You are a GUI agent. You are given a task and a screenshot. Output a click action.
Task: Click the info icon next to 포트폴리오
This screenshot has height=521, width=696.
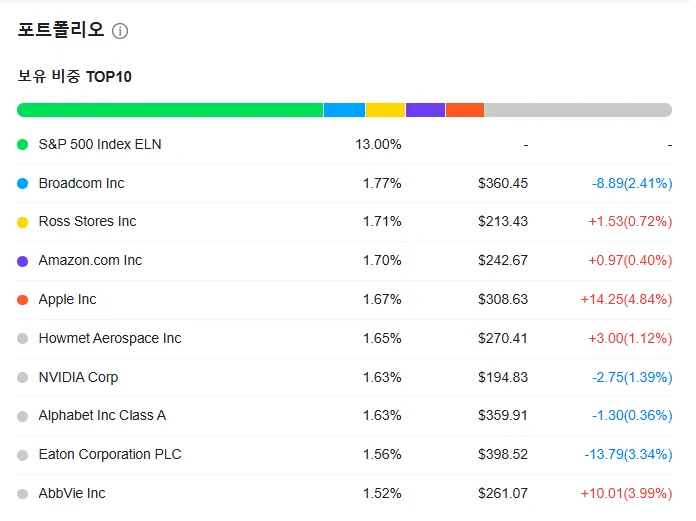tap(120, 31)
